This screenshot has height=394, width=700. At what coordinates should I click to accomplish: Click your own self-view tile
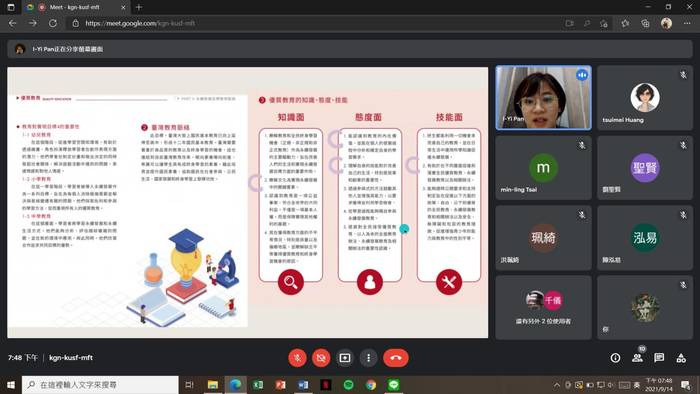point(645,307)
